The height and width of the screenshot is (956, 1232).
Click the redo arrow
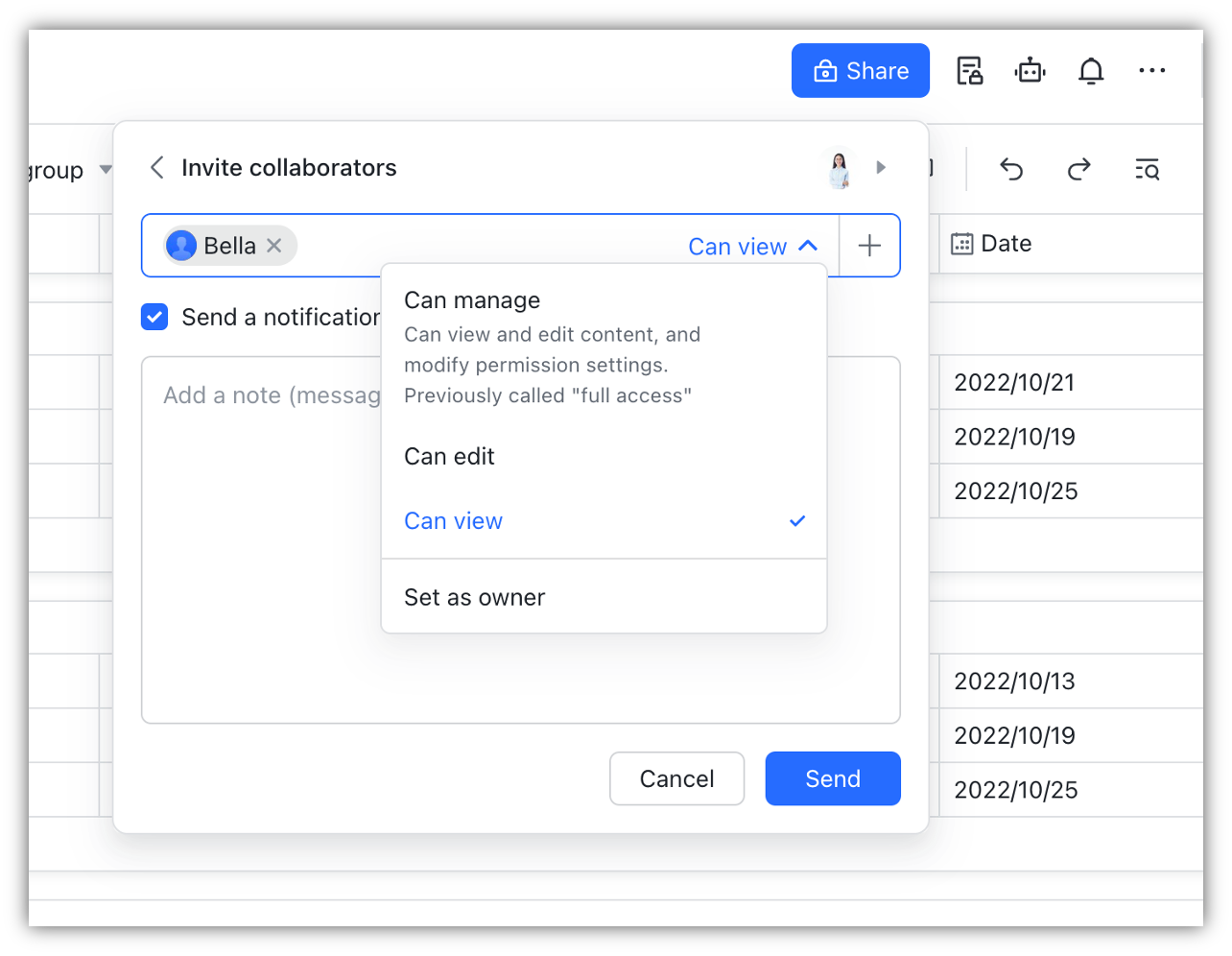(x=1078, y=169)
